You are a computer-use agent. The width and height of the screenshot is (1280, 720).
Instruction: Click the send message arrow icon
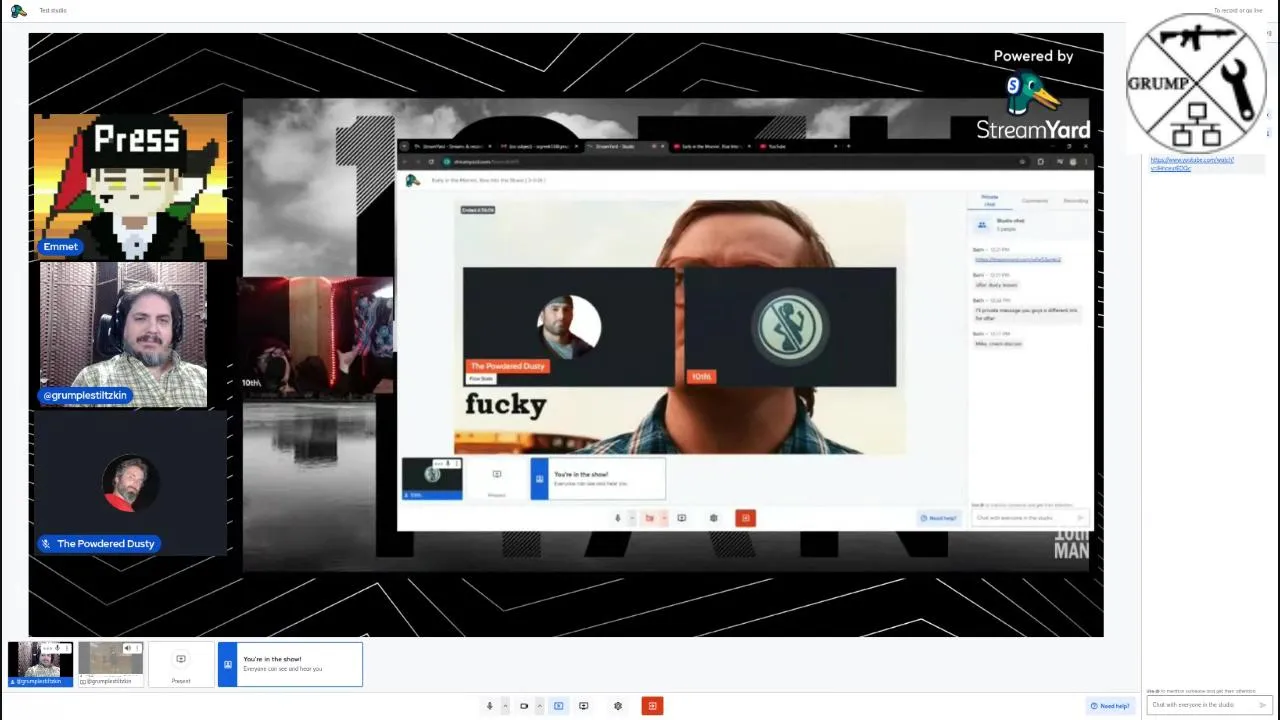[1263, 705]
